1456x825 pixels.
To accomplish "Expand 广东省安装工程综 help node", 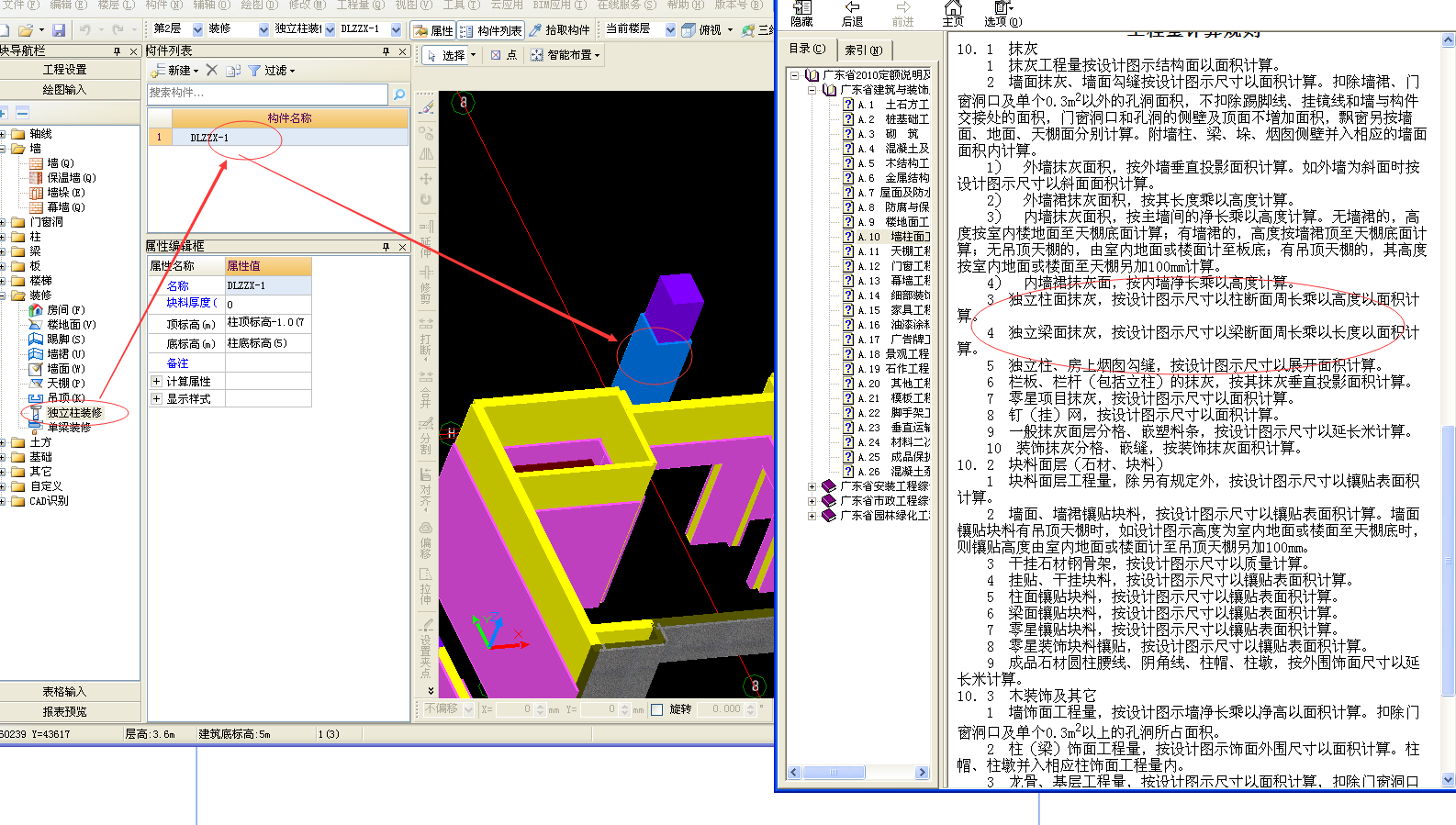I will (x=812, y=486).
